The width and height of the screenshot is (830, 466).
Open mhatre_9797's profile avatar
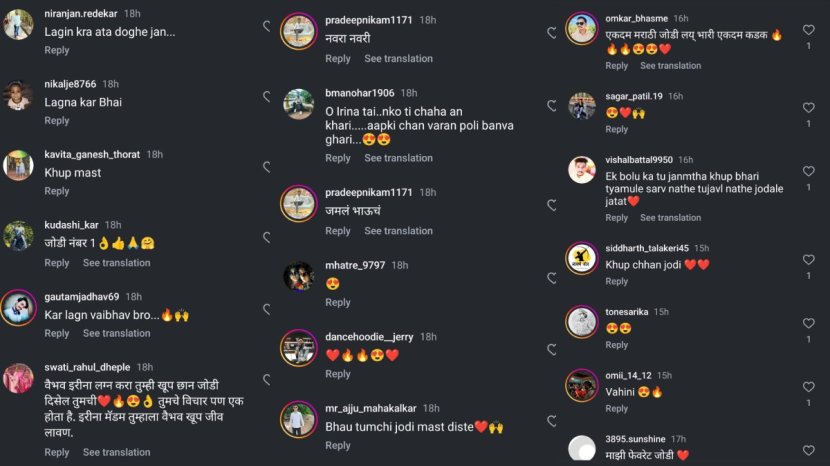298,276
